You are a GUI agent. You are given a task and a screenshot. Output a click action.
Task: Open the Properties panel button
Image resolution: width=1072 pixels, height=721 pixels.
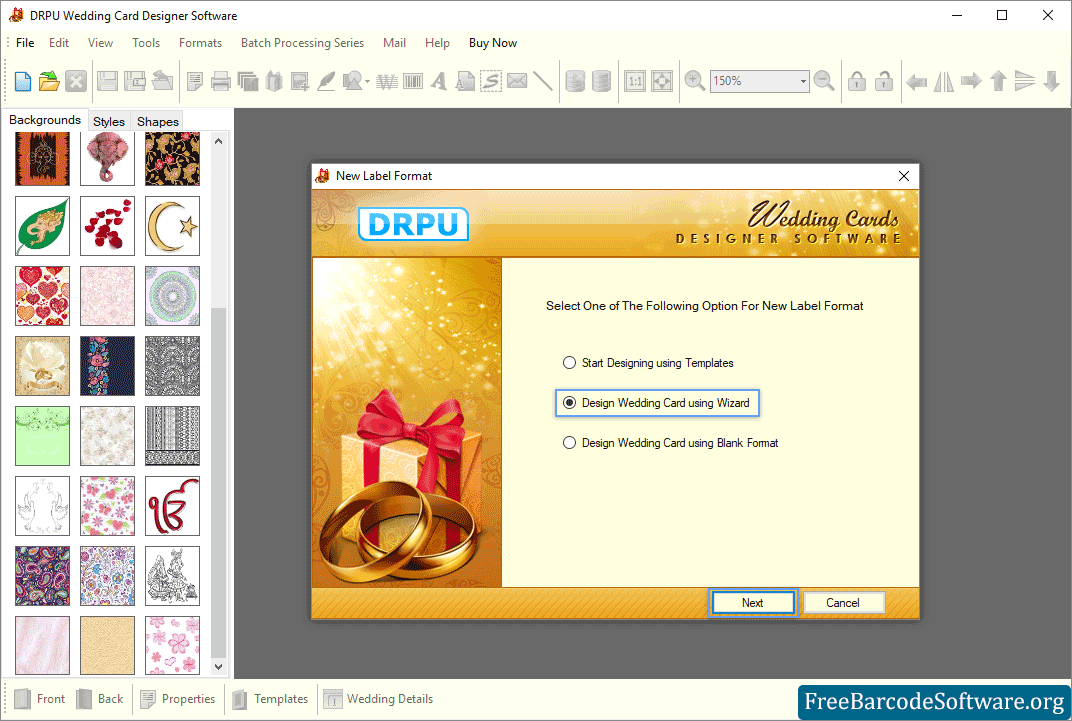[178, 699]
